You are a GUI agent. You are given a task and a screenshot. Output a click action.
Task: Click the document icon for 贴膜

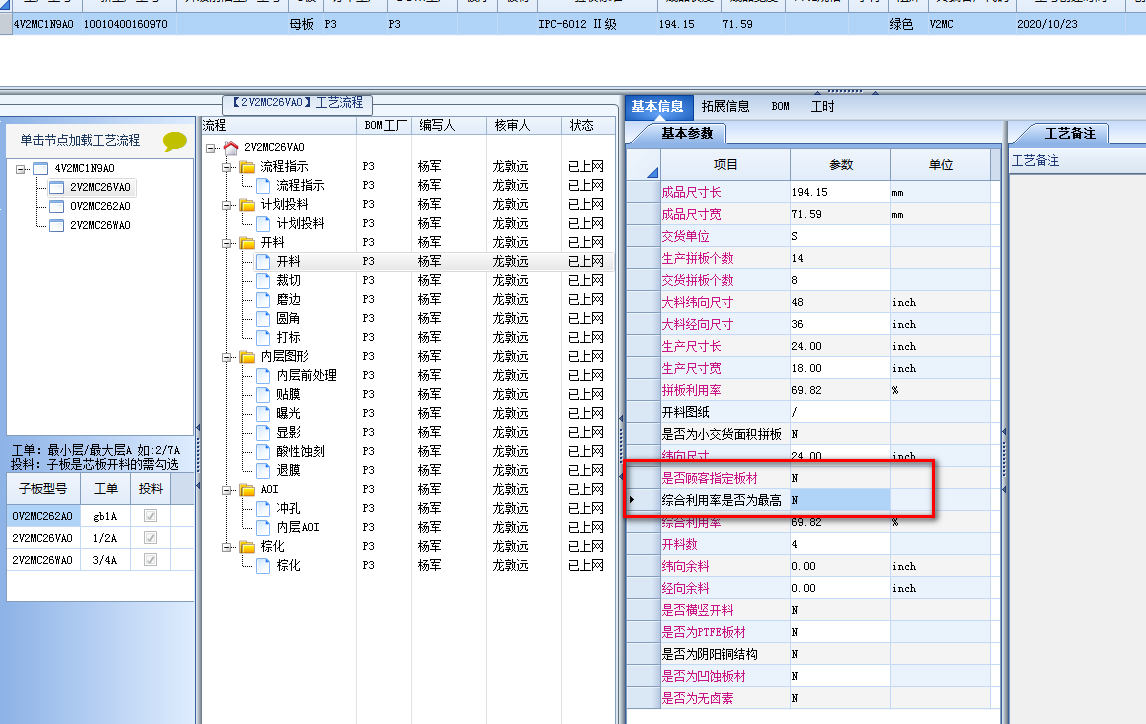point(264,395)
